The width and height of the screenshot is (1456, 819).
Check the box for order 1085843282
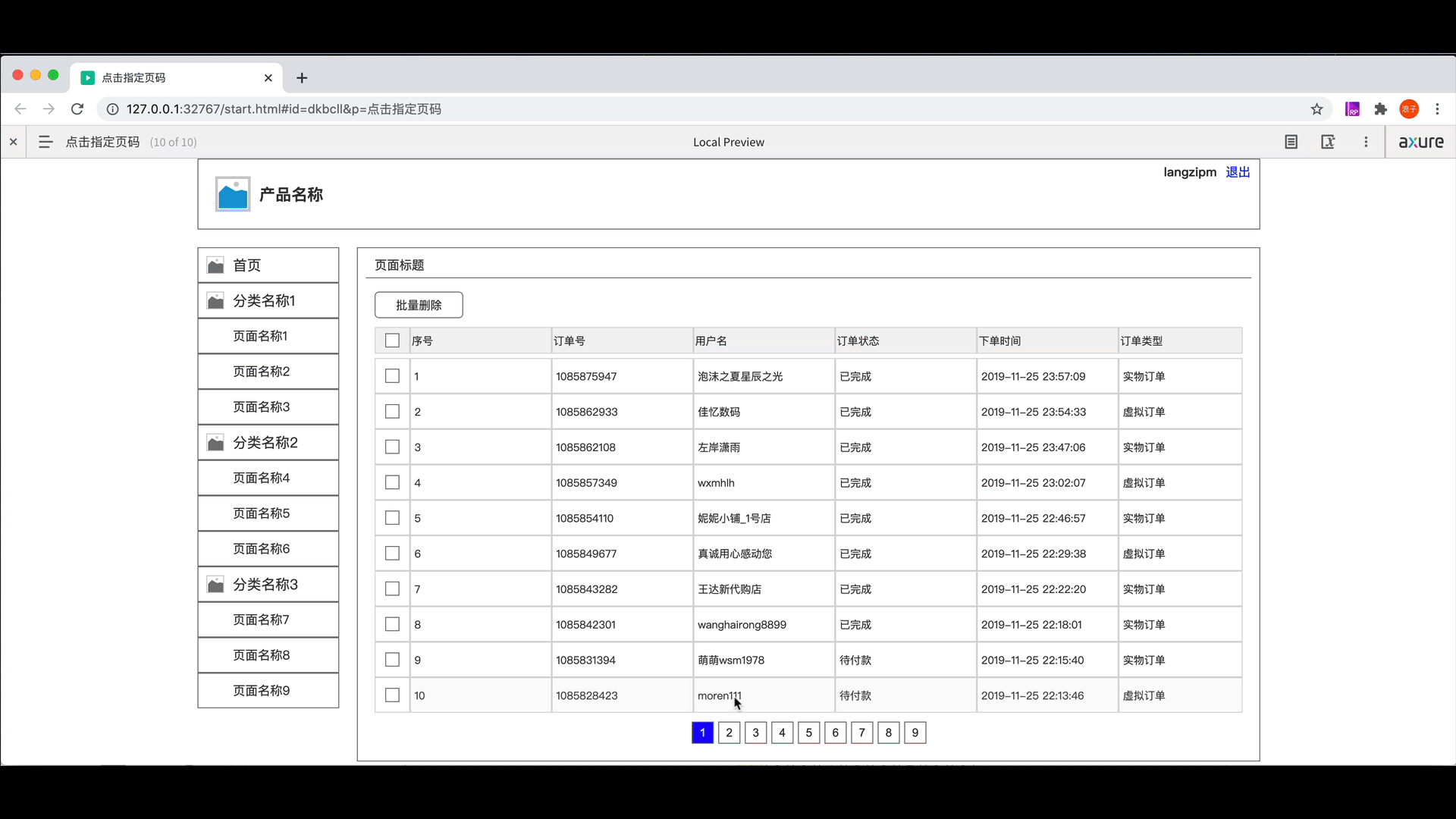coord(392,589)
